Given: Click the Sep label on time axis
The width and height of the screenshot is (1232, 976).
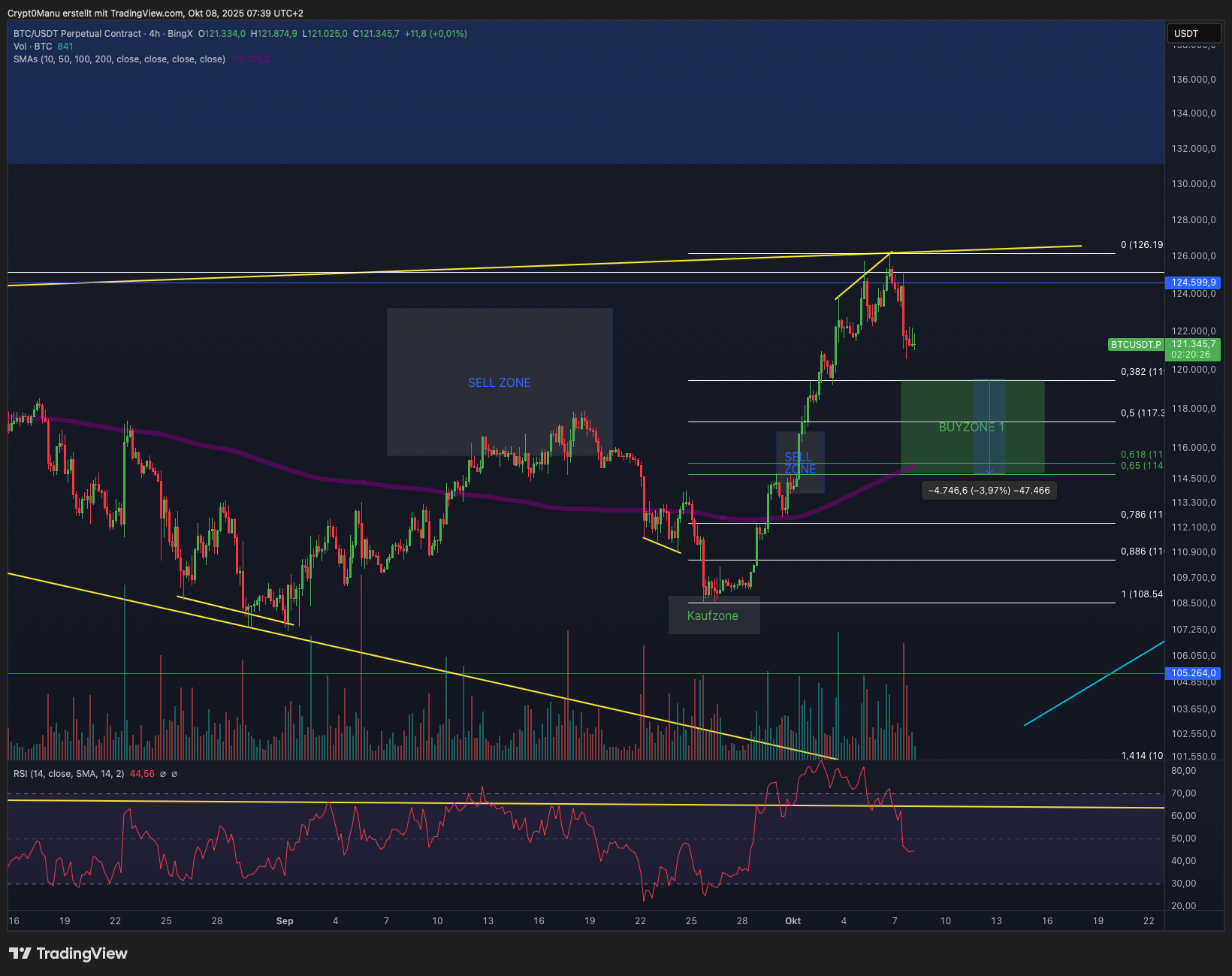Looking at the screenshot, I should pos(285,921).
